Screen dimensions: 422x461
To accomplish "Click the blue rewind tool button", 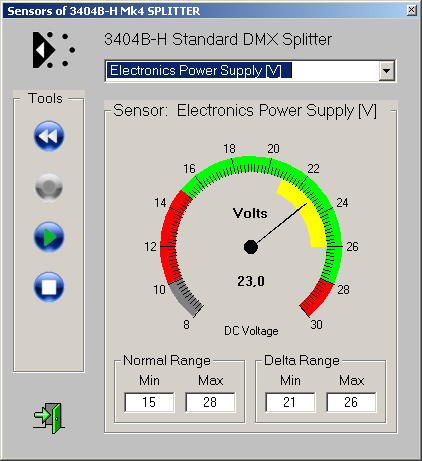I will (49, 136).
